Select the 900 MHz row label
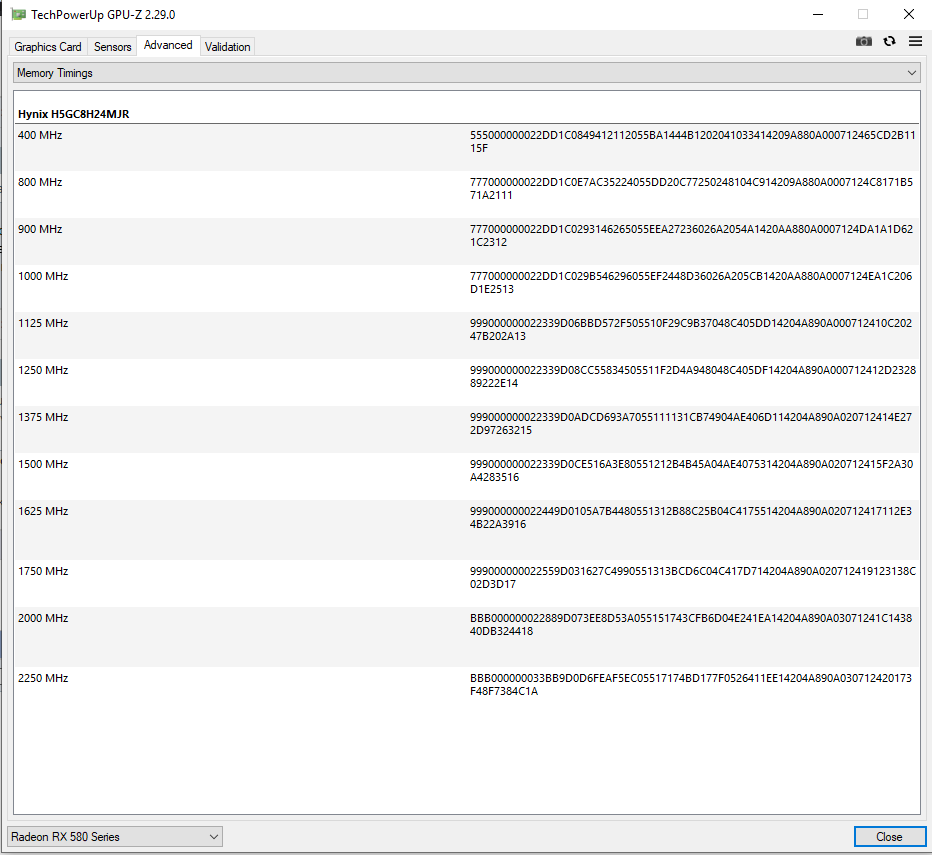 tap(40, 229)
